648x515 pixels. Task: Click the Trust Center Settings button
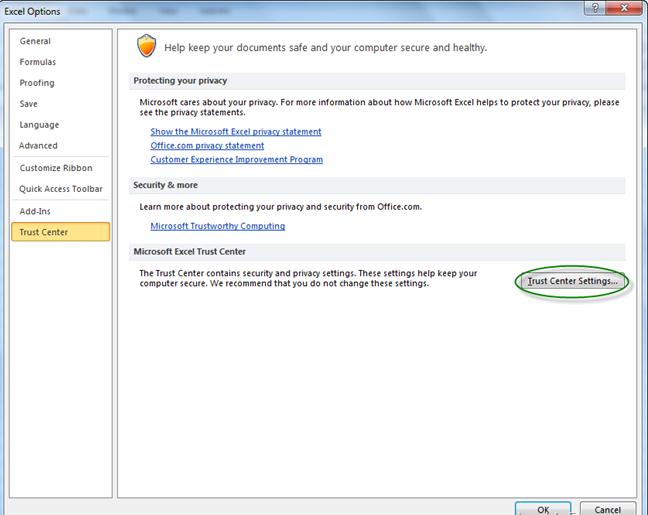click(x=572, y=281)
